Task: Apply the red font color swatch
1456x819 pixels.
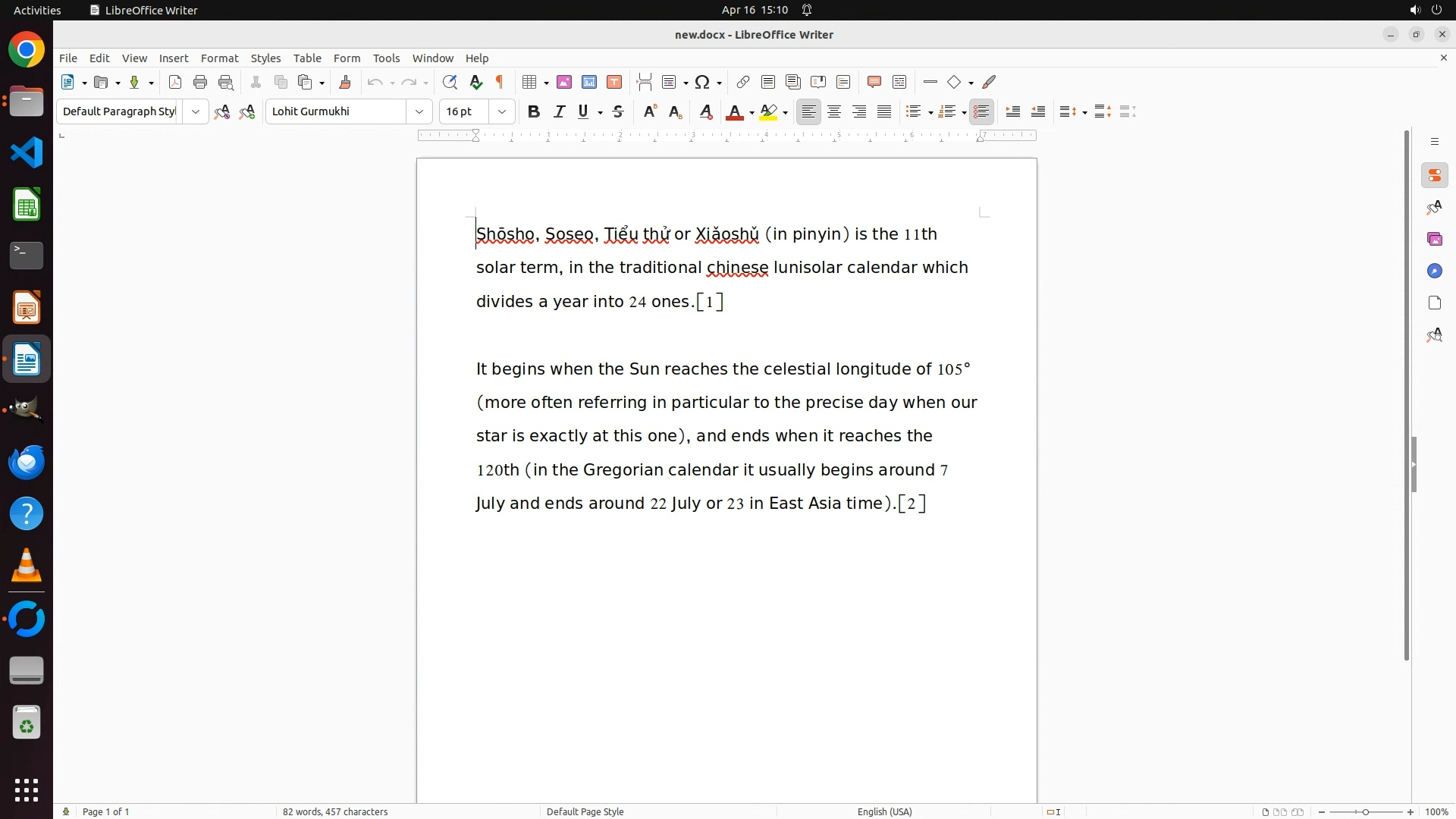Action: coord(733,111)
